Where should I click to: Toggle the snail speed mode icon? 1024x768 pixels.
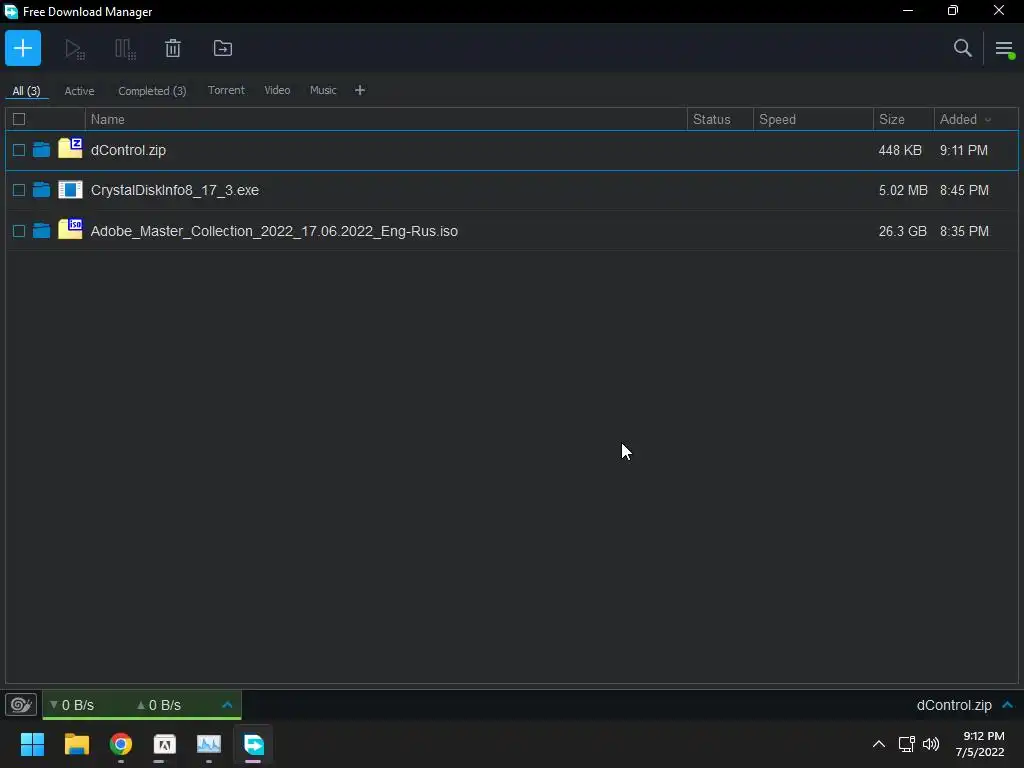pos(21,705)
